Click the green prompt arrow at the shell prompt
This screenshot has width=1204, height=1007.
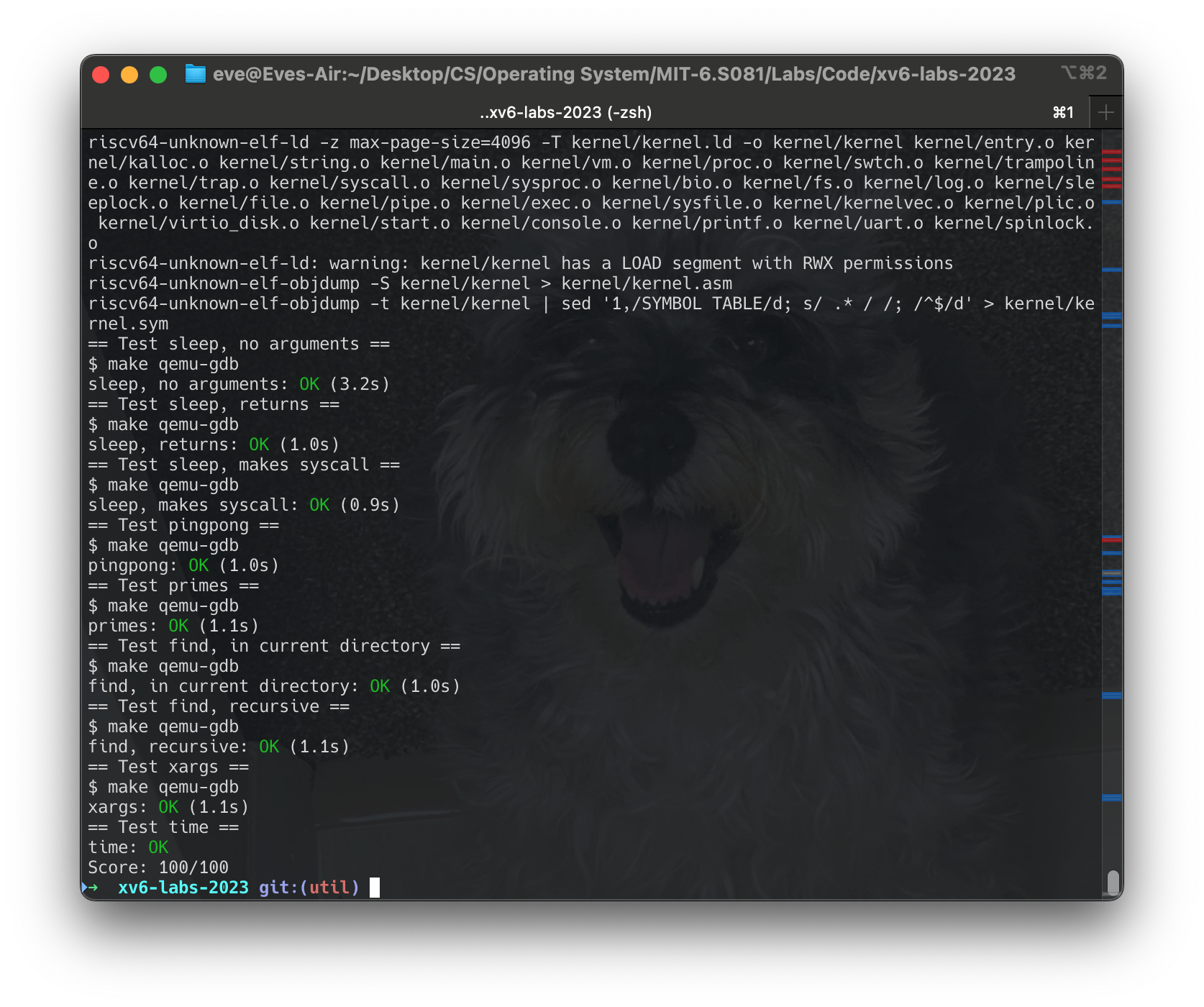point(94,887)
